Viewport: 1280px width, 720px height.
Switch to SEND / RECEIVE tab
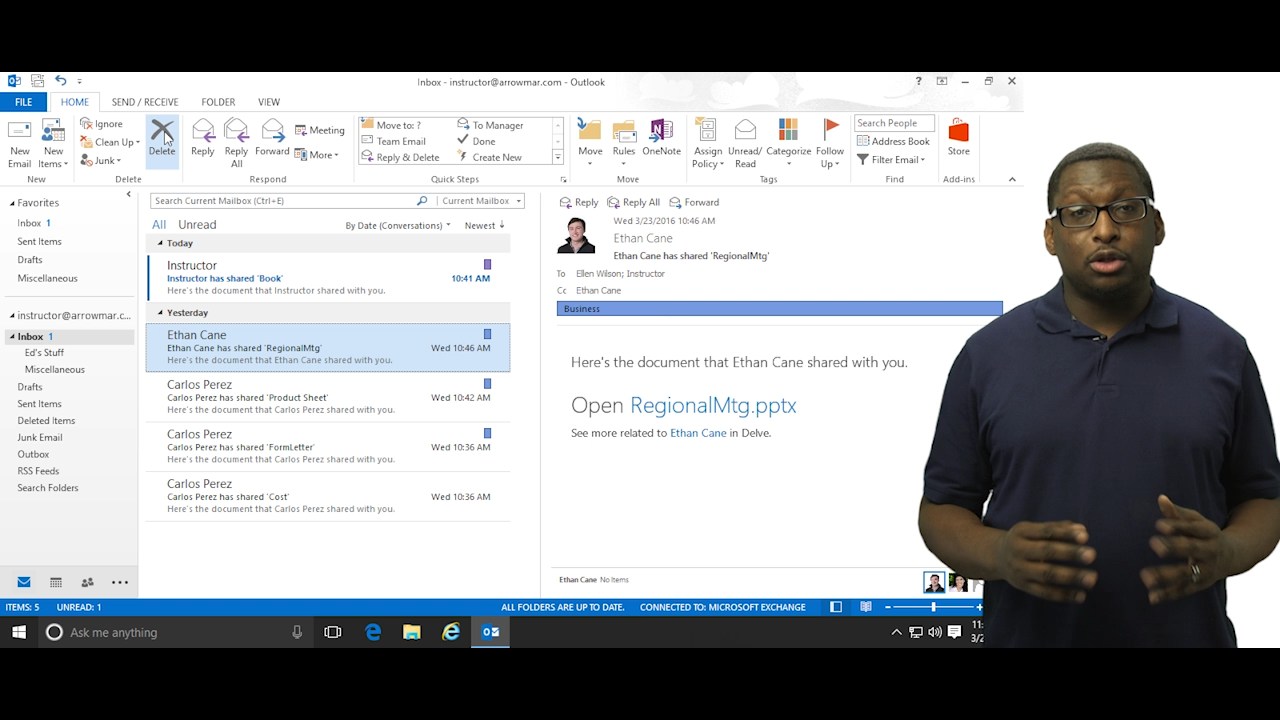coord(145,102)
